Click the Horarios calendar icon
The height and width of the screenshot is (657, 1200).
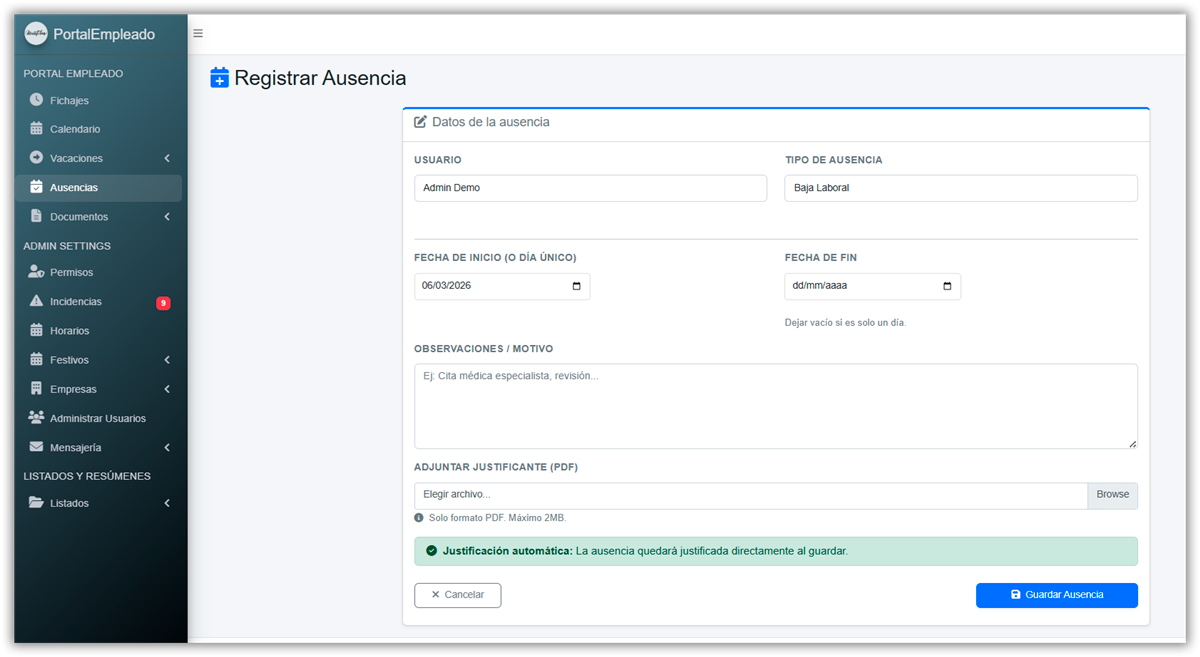coord(37,330)
